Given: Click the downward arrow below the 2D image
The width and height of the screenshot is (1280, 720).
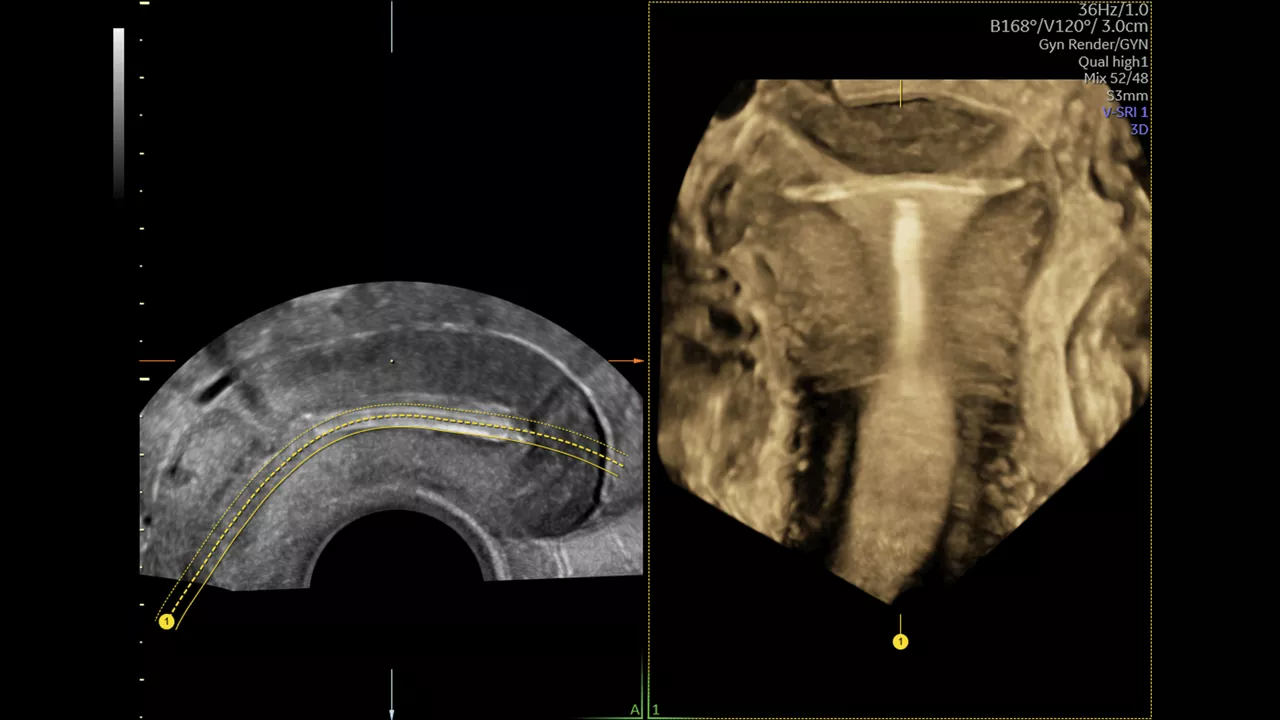Looking at the screenshot, I should (x=391, y=694).
